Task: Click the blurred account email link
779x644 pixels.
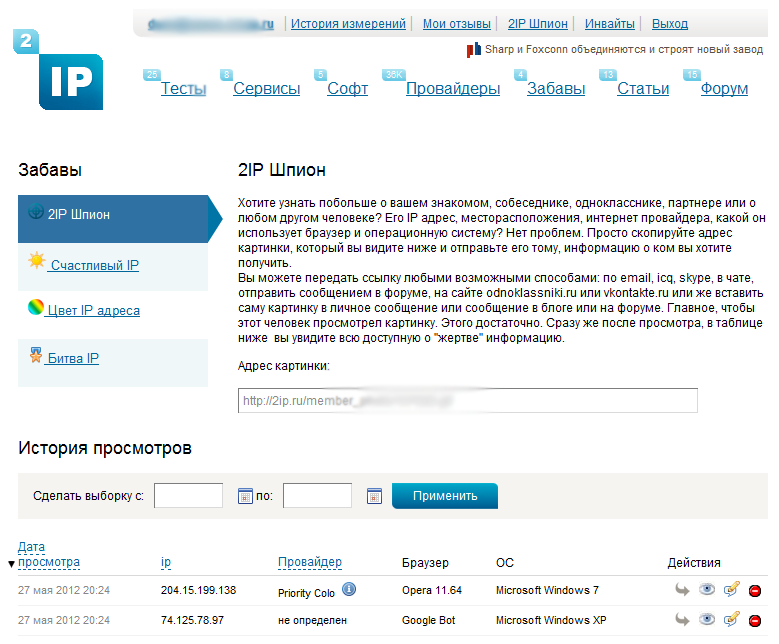Action: (211, 23)
